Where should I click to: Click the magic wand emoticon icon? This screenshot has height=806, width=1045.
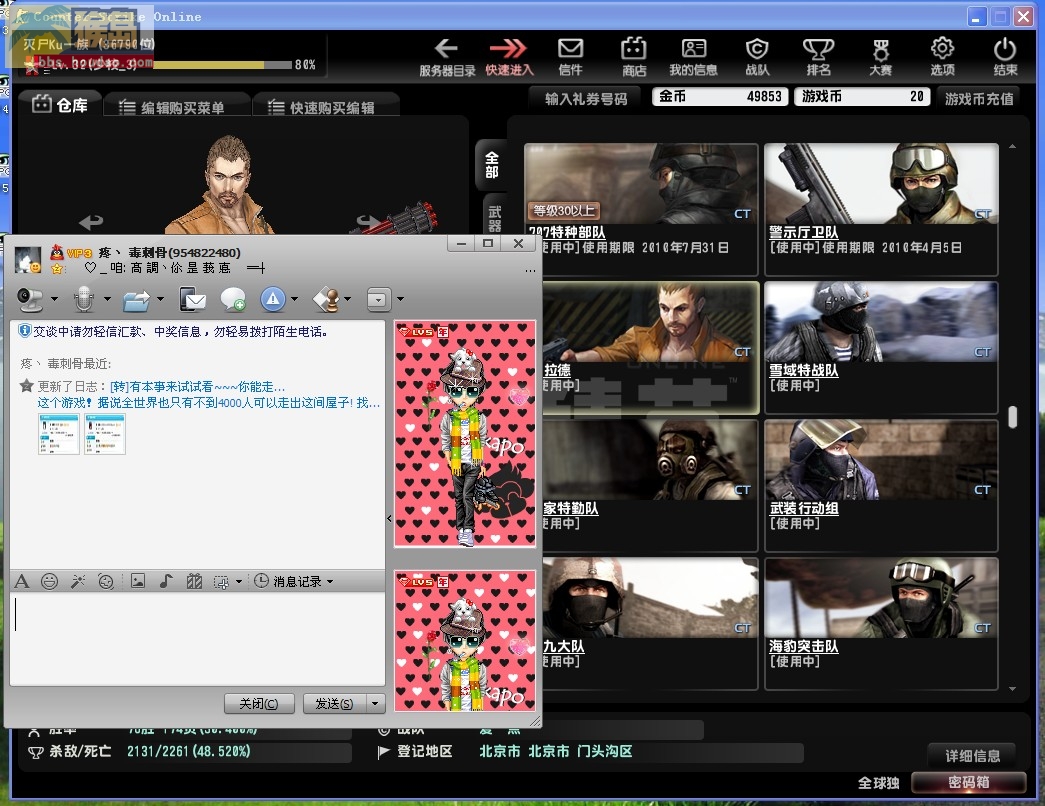78,581
